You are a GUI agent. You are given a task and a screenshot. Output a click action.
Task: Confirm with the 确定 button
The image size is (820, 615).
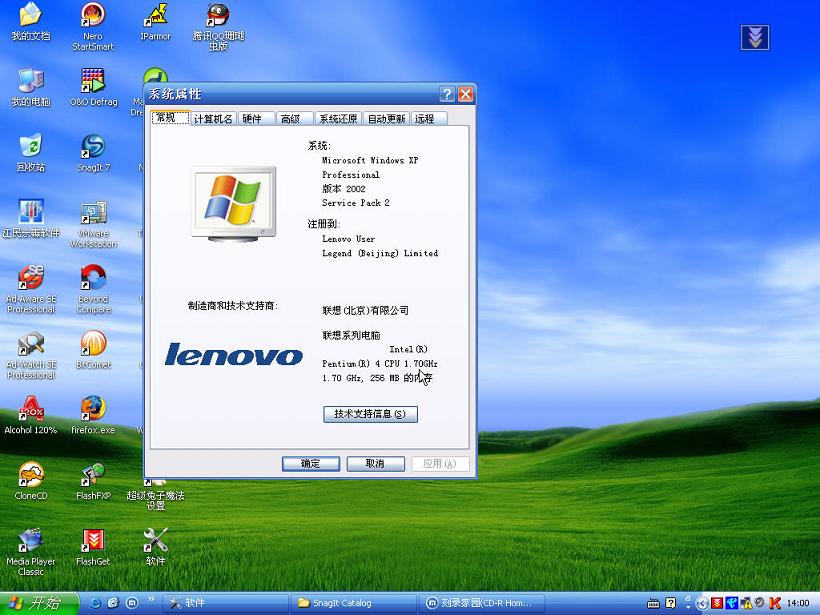(x=311, y=464)
